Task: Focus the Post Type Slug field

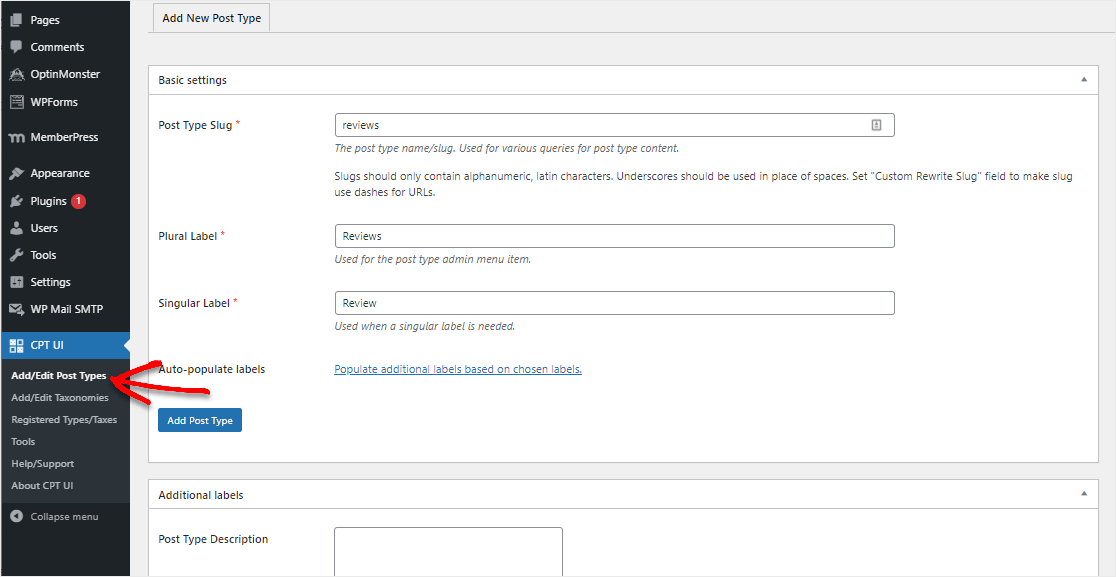Action: click(614, 125)
